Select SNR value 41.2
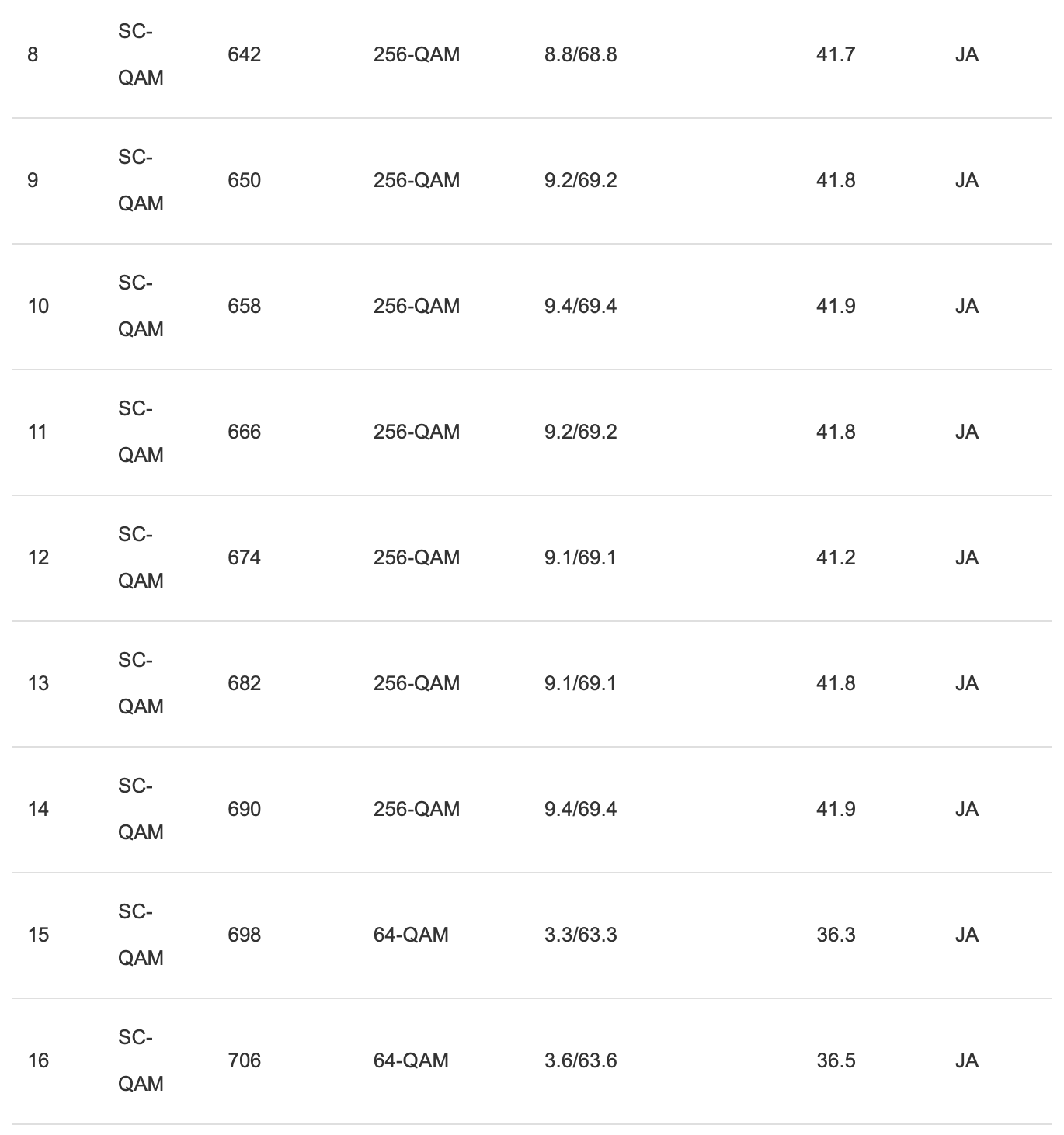Image resolution: width=1064 pixels, height=1135 pixels. [836, 557]
